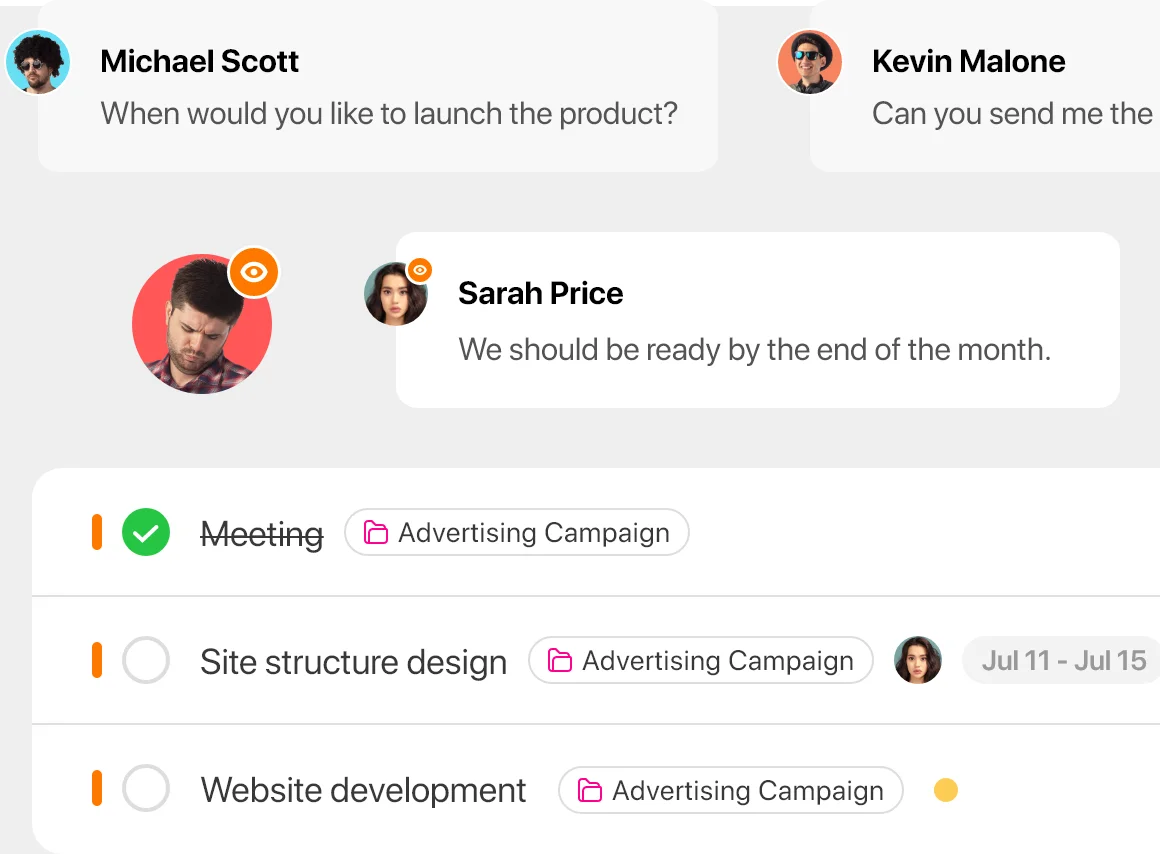Click orange priority bar beside Meeting
The image size is (1160, 854).
point(96,532)
